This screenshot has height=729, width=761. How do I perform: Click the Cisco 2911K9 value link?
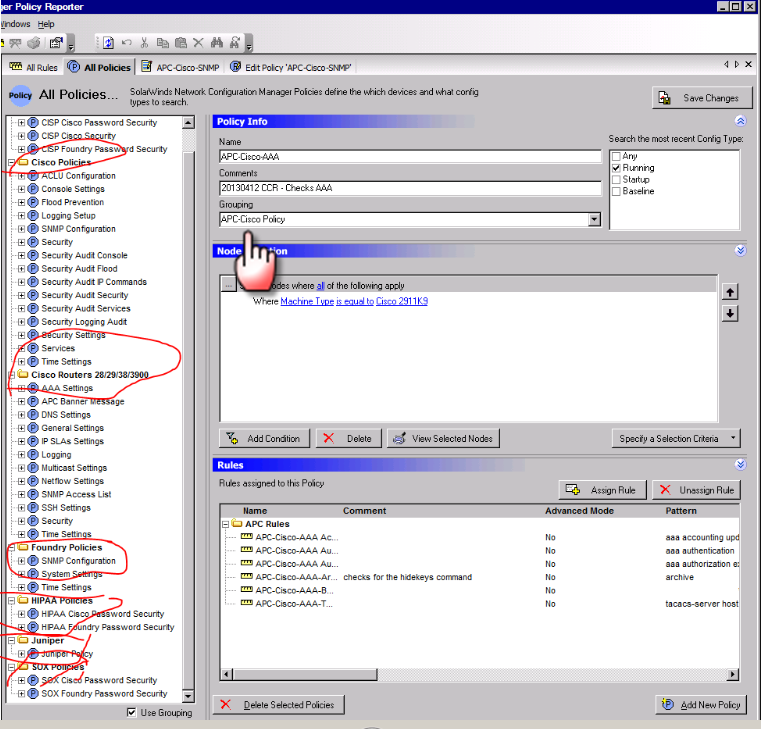click(x=402, y=301)
